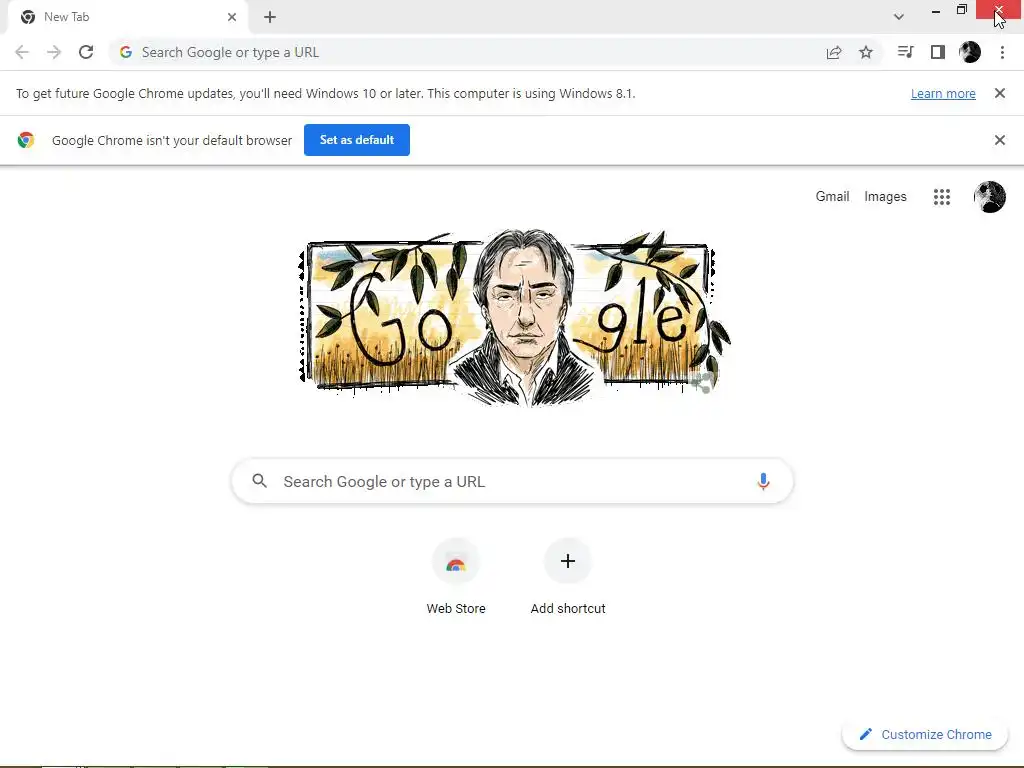Image resolution: width=1024 pixels, height=768 pixels.
Task: Open a new tab with plus button
Action: point(270,17)
